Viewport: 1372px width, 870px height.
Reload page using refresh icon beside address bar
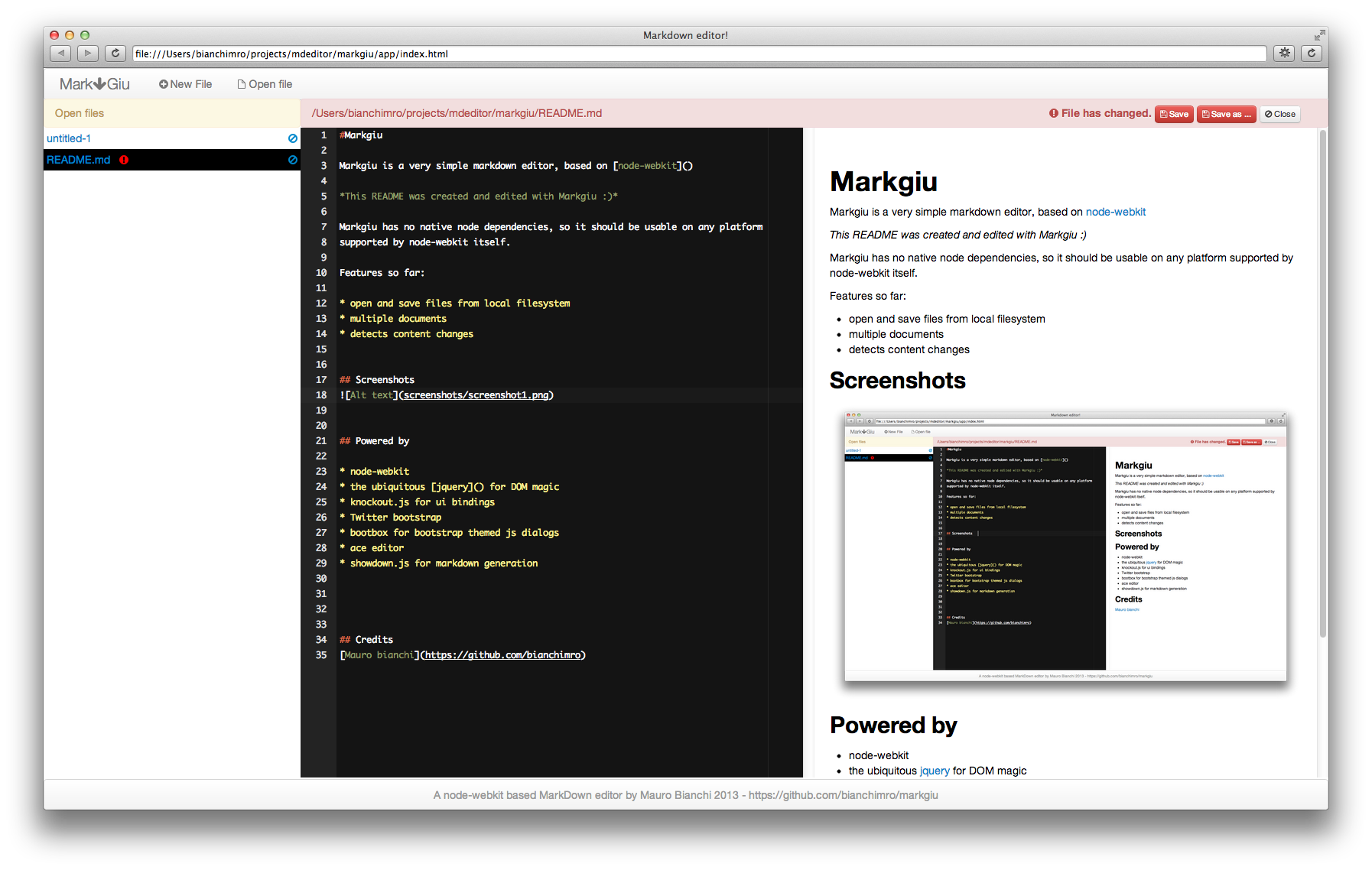[x=115, y=53]
